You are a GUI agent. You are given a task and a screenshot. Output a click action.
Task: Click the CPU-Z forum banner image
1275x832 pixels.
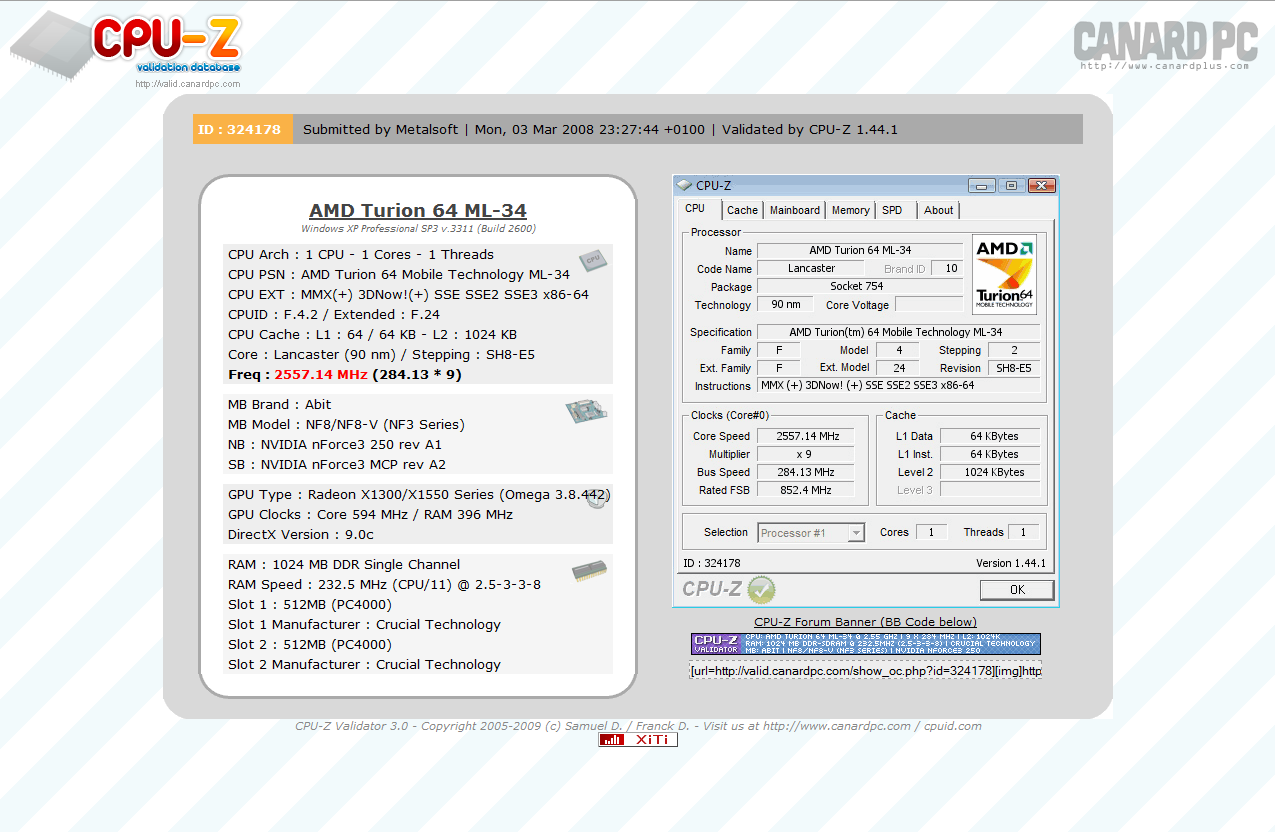tap(866, 644)
